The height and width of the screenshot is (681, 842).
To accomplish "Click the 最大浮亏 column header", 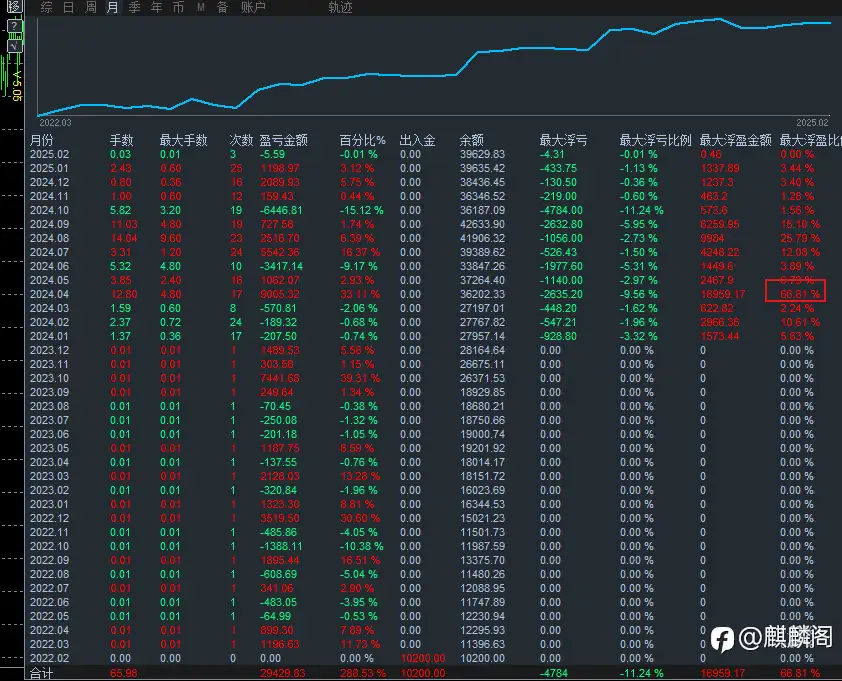I will 563,140.
